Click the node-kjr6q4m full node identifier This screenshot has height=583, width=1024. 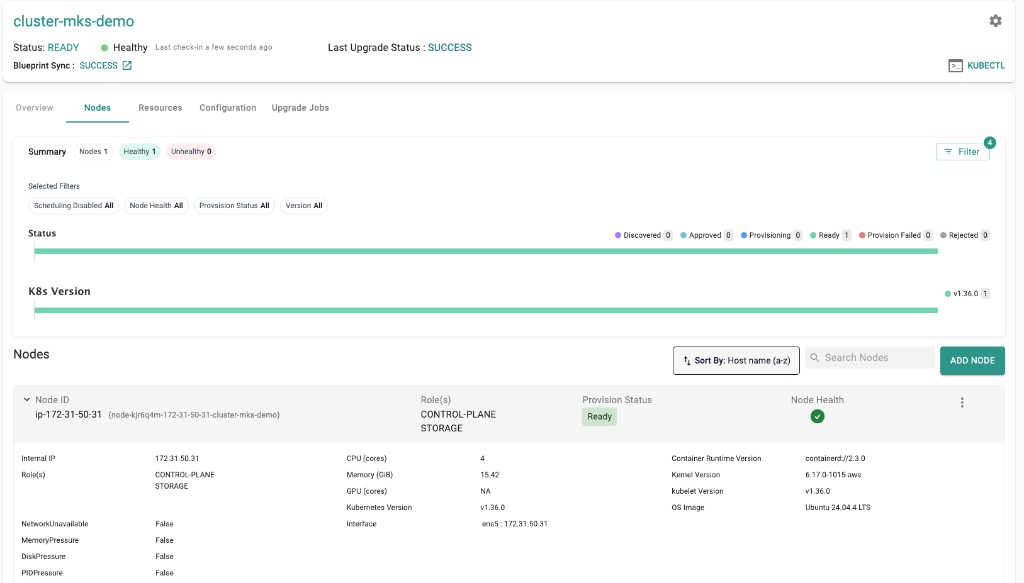tap(194, 415)
